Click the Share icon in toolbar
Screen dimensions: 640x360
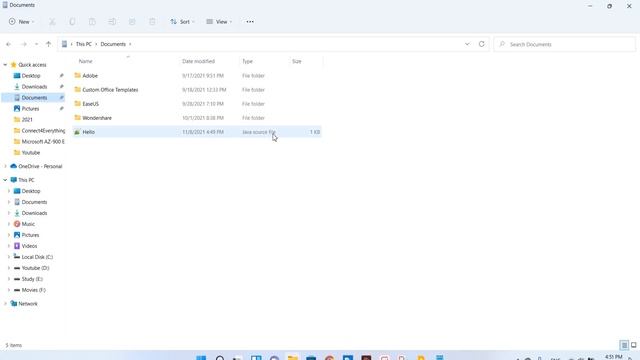click(132, 22)
